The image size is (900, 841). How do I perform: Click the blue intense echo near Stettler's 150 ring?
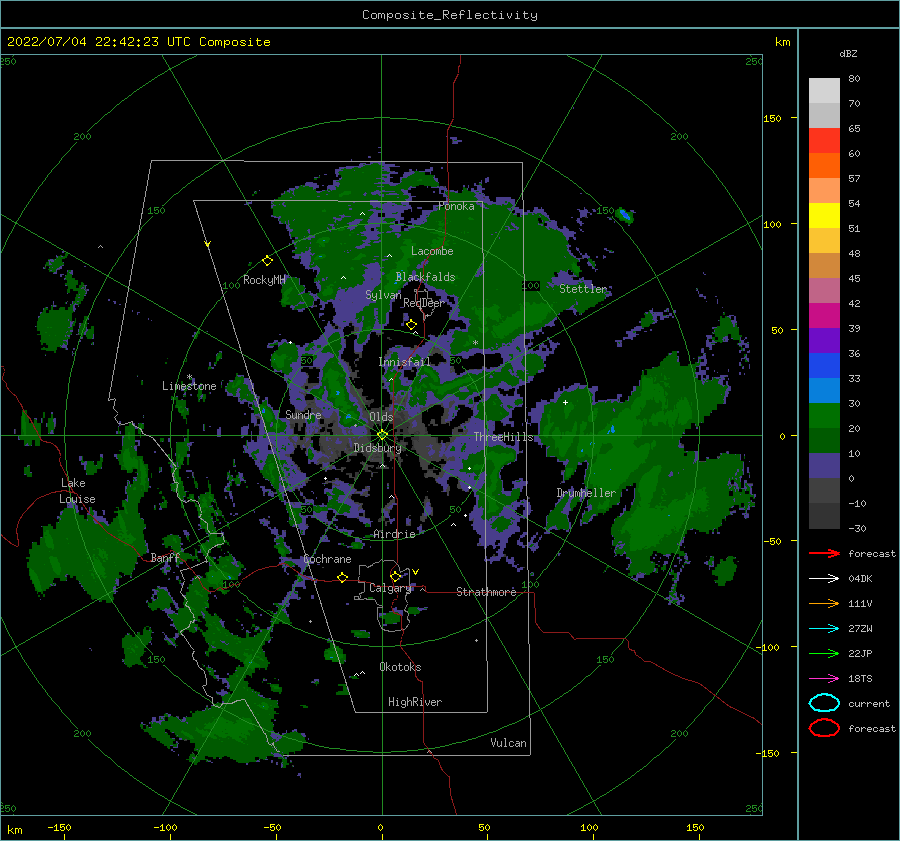pyautogui.click(x=624, y=215)
